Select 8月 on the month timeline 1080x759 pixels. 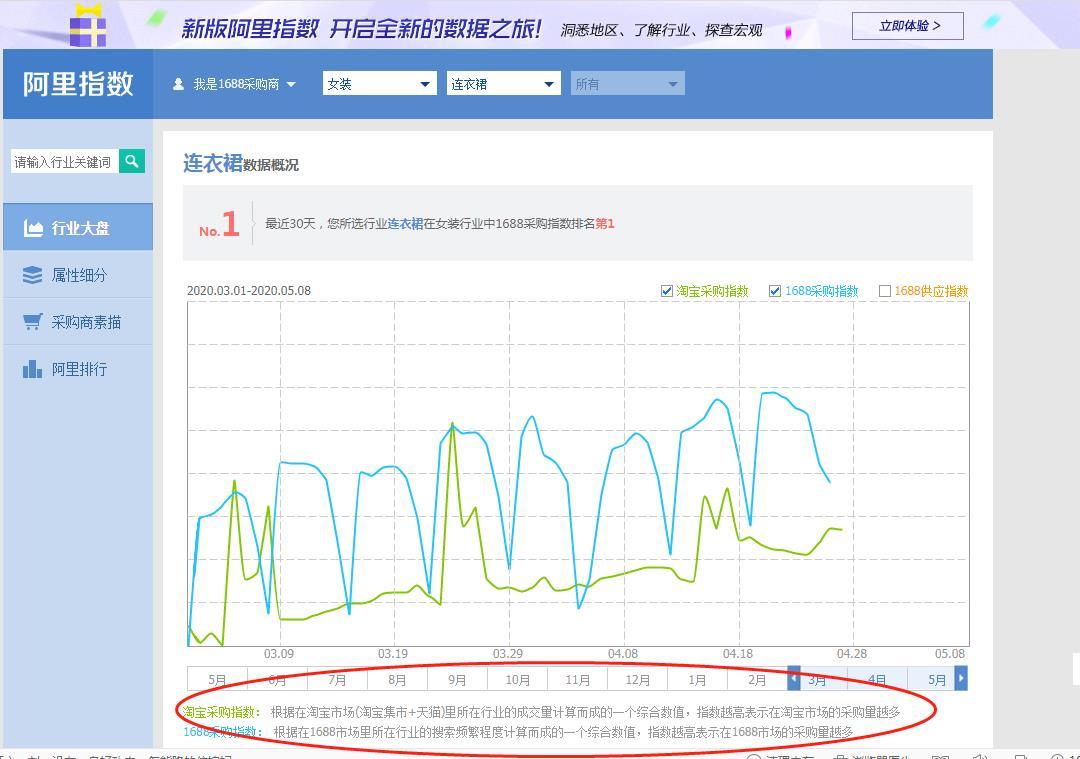[x=397, y=680]
